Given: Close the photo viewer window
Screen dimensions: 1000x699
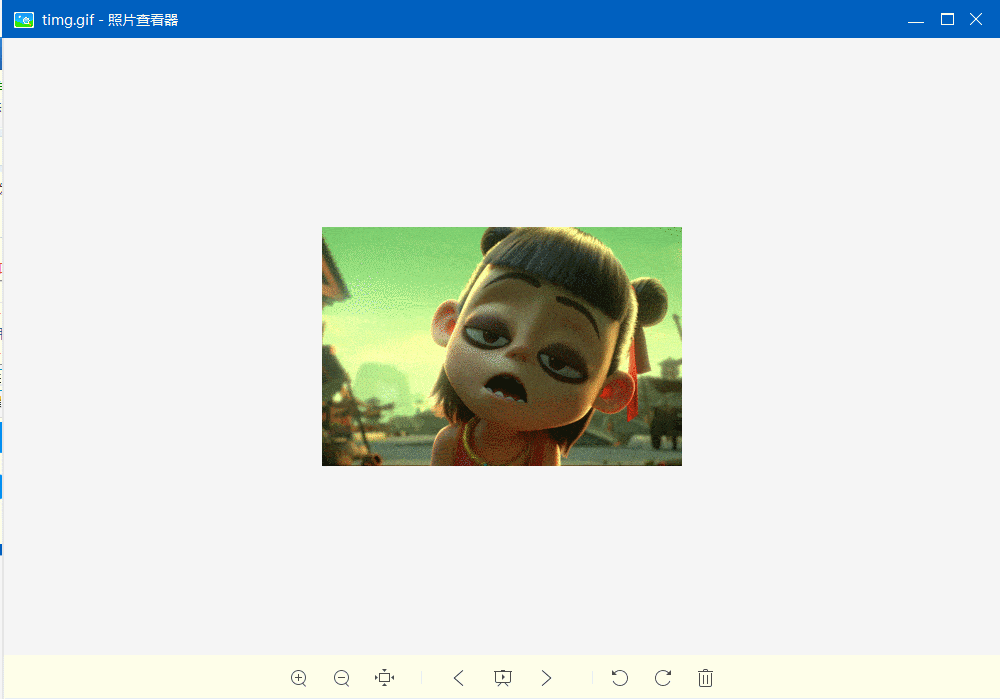Looking at the screenshot, I should point(977,19).
